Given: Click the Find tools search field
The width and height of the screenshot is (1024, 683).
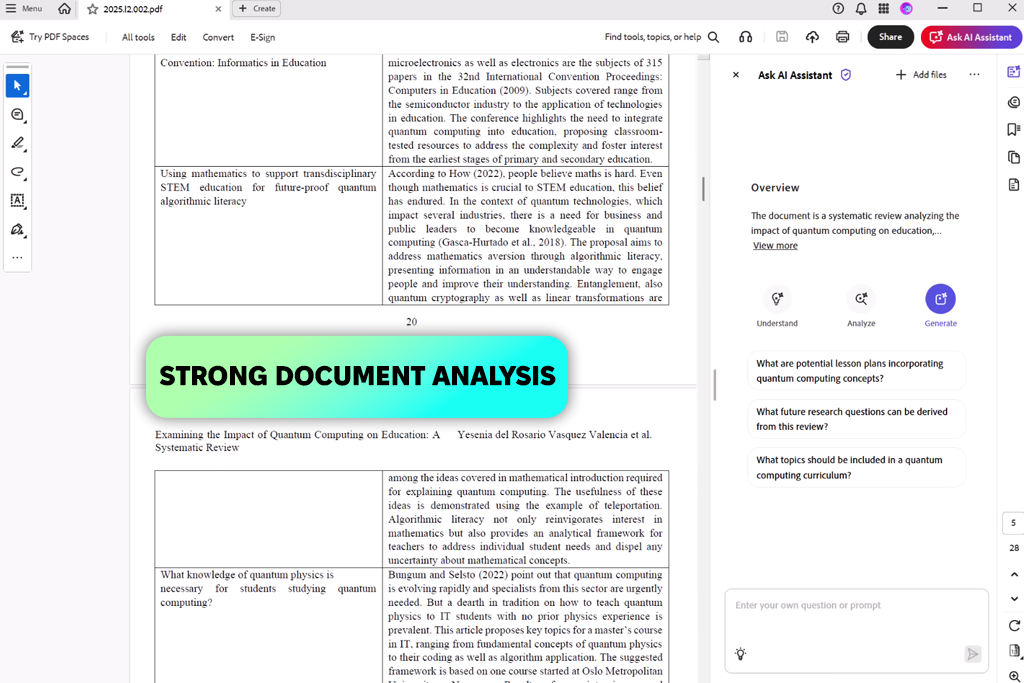Looking at the screenshot, I should click(x=662, y=37).
